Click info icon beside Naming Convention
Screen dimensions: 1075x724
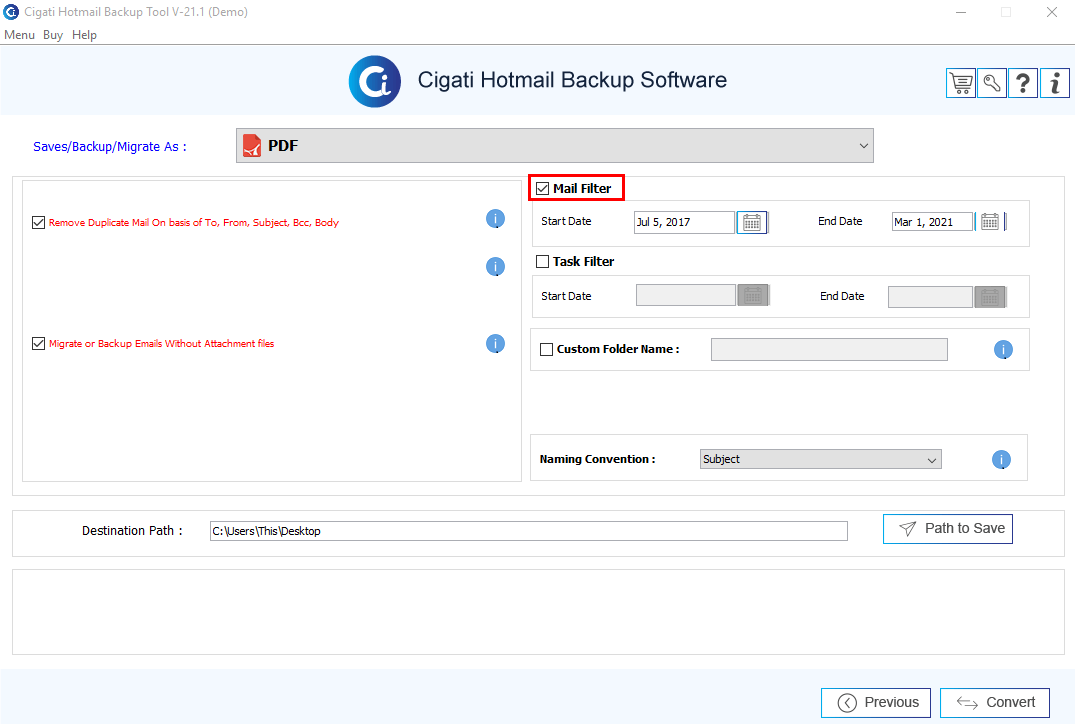click(x=1001, y=459)
